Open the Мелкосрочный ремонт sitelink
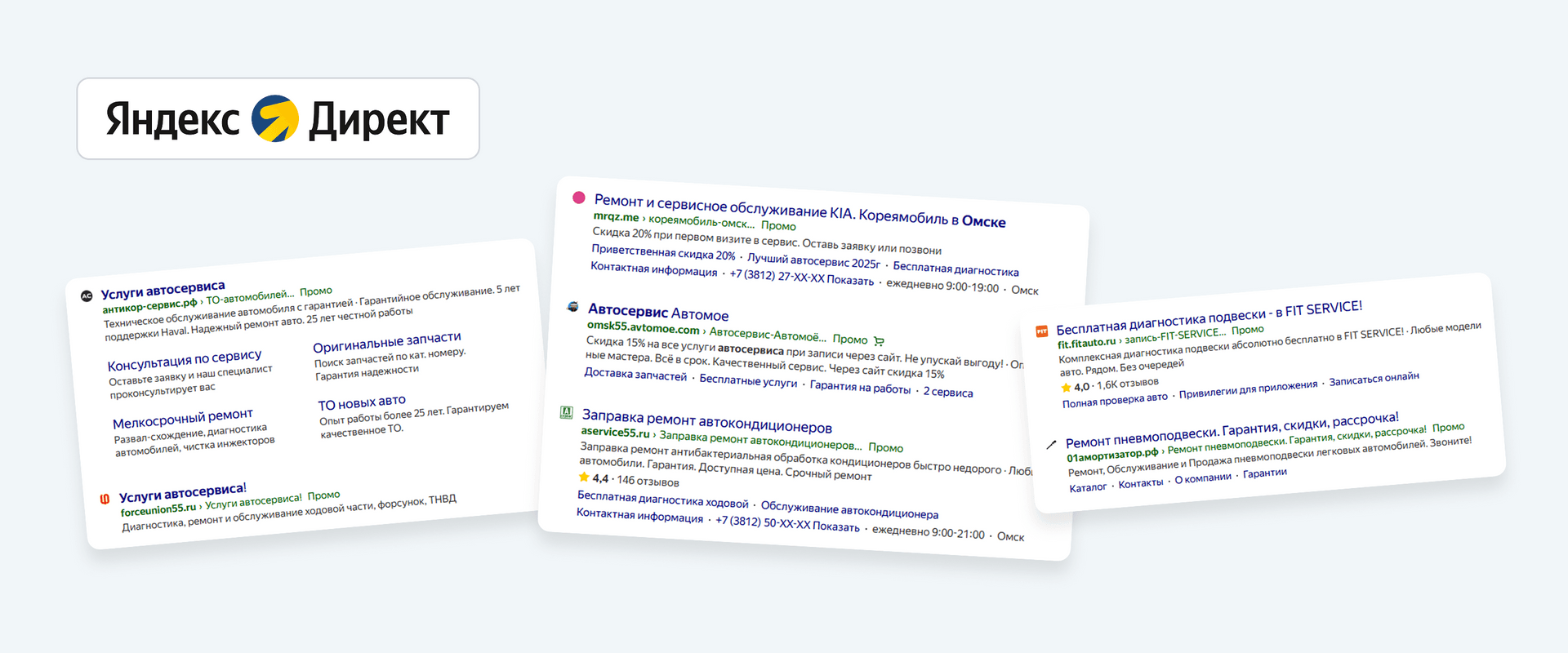The image size is (1568, 653). (183, 419)
